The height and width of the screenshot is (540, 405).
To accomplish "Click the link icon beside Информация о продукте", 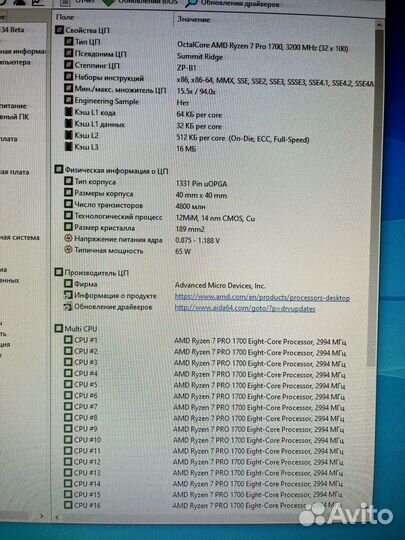I will [69, 295].
